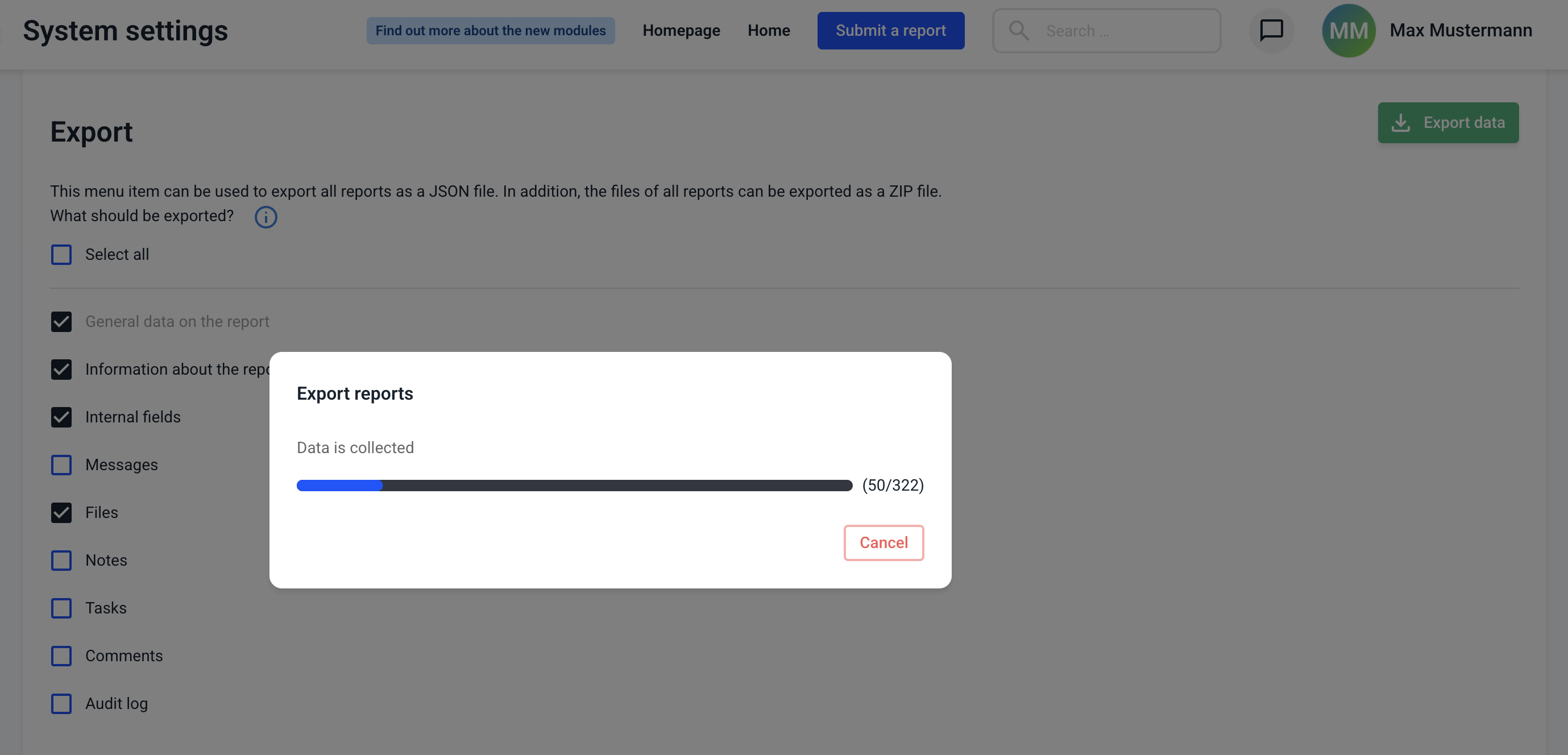Click the export progress bar
The width and height of the screenshot is (1568, 755).
574,486
